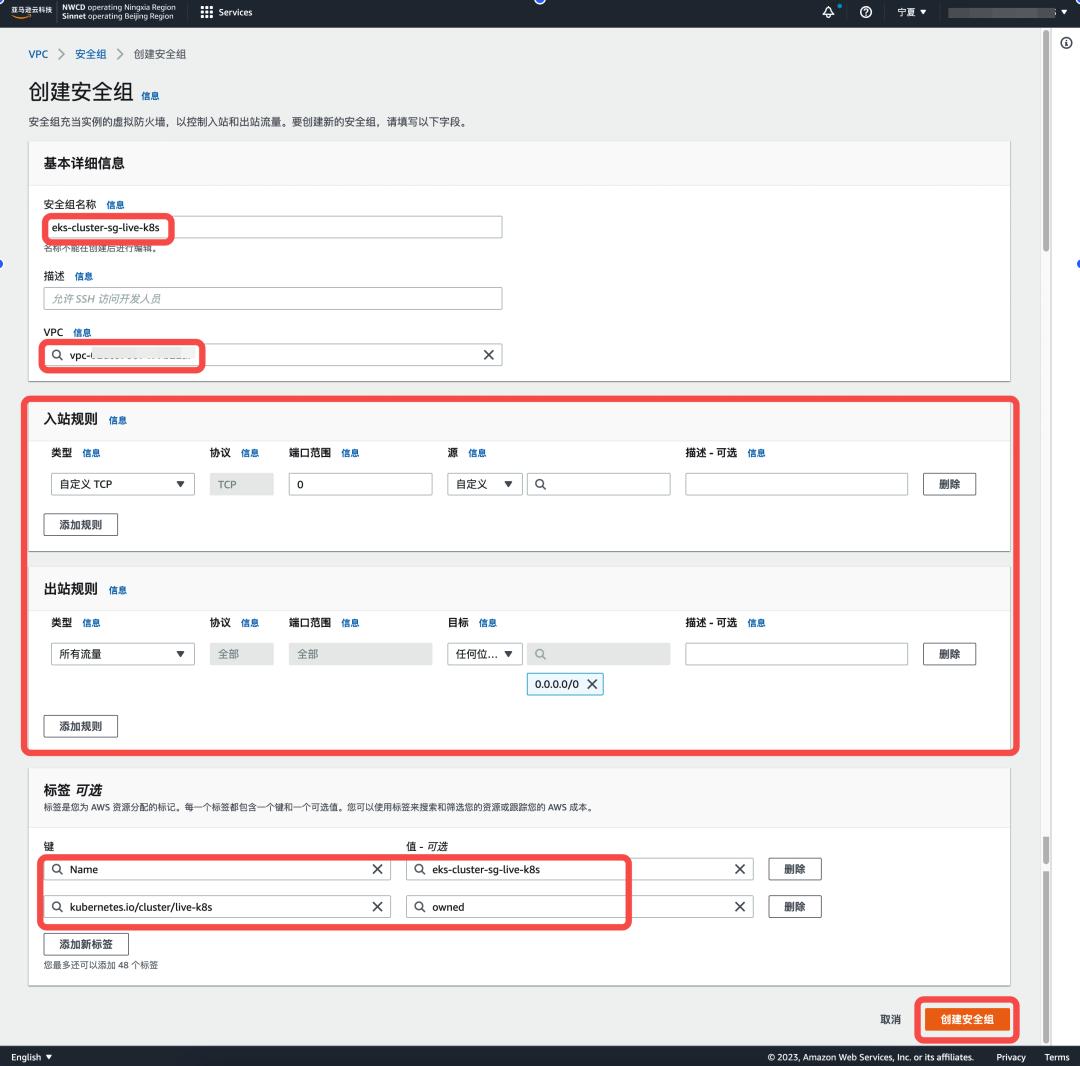Clear the VPC field with X icon
The image size is (1080, 1066).
coord(488,355)
